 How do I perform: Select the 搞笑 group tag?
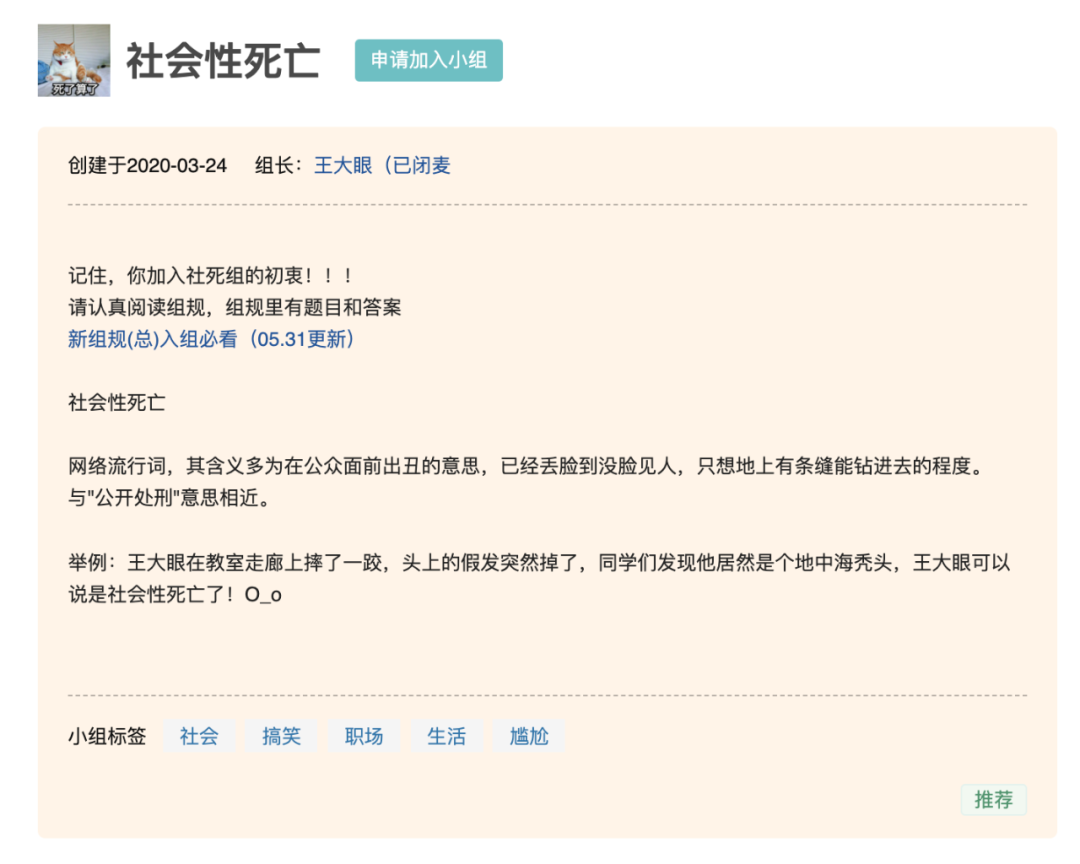[281, 736]
